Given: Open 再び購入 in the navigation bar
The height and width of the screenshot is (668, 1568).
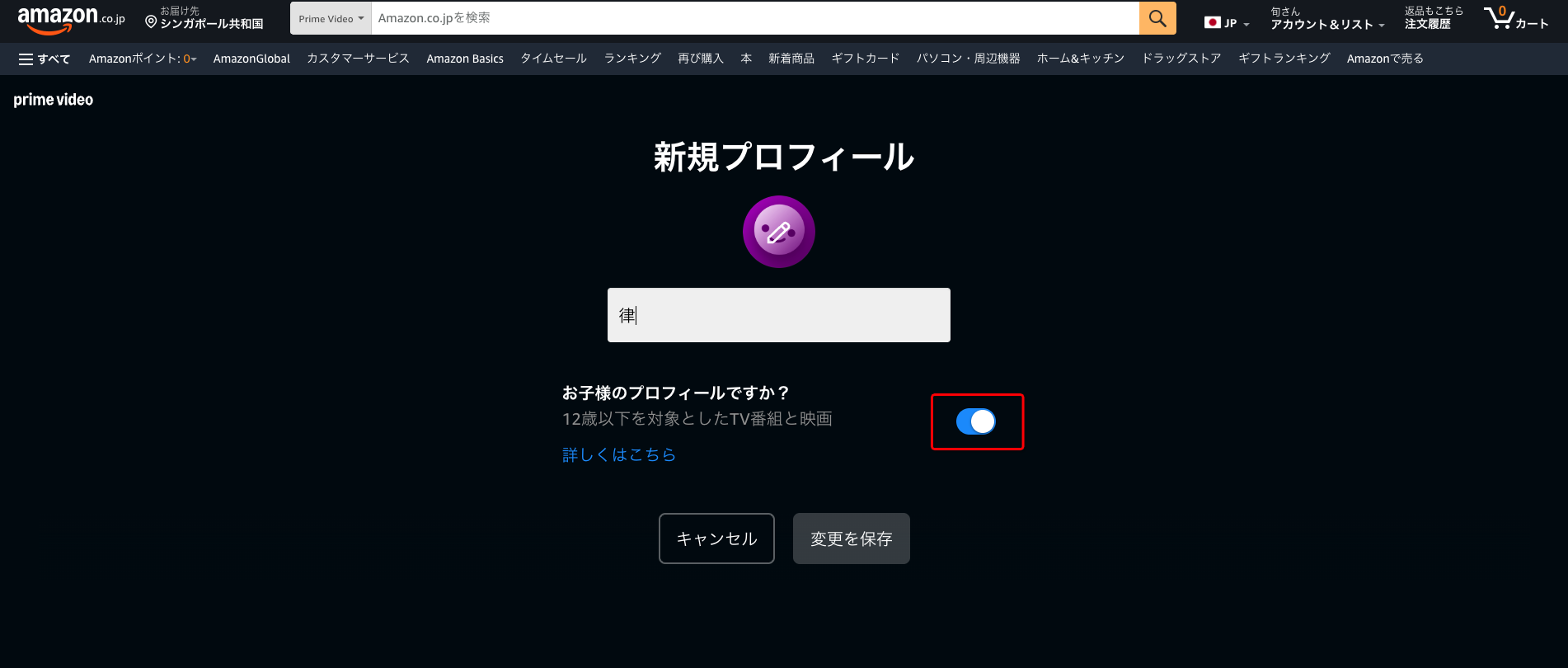Looking at the screenshot, I should [701, 59].
